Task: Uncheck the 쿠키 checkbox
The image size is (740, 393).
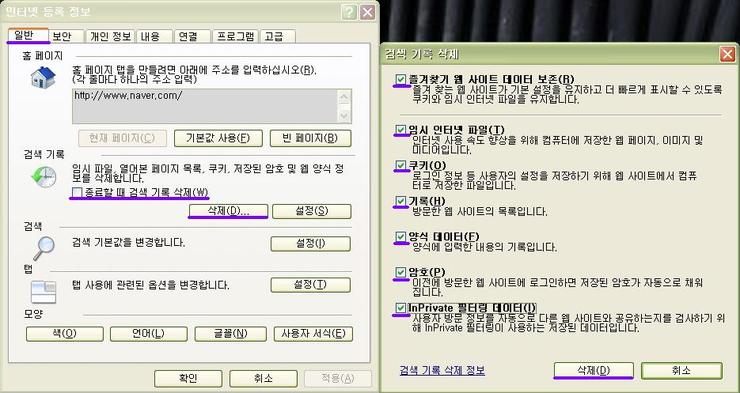Action: (x=401, y=165)
